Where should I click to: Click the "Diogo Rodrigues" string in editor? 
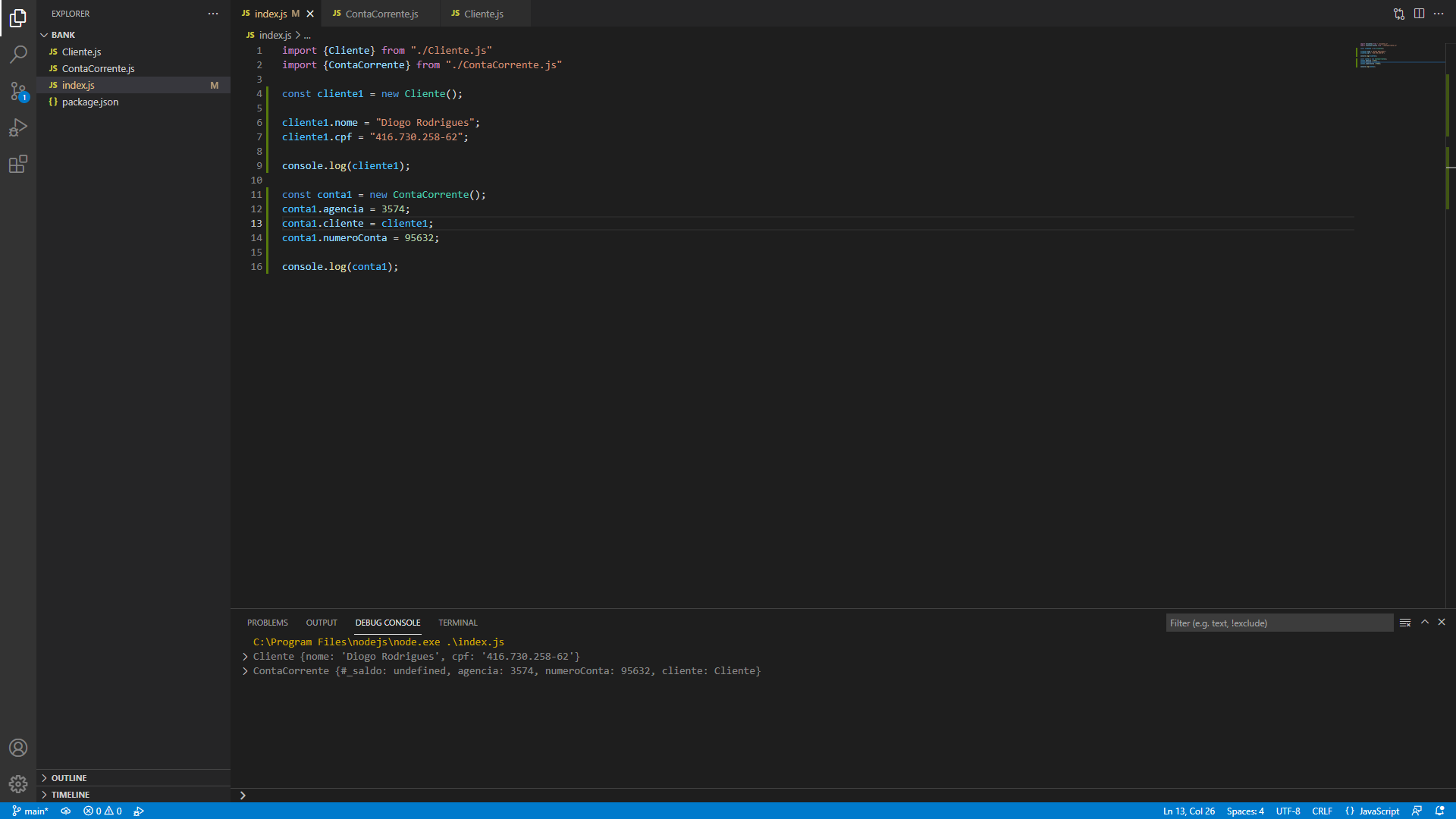[425, 123]
